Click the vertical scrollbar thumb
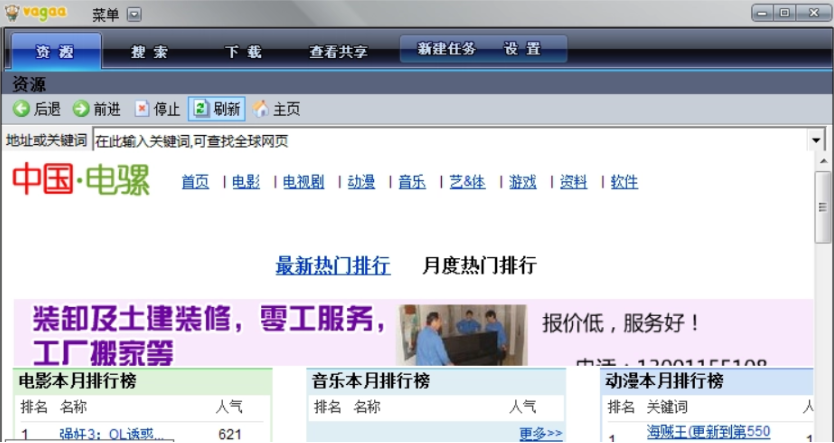The width and height of the screenshot is (834, 443). pyautogui.click(x=823, y=207)
